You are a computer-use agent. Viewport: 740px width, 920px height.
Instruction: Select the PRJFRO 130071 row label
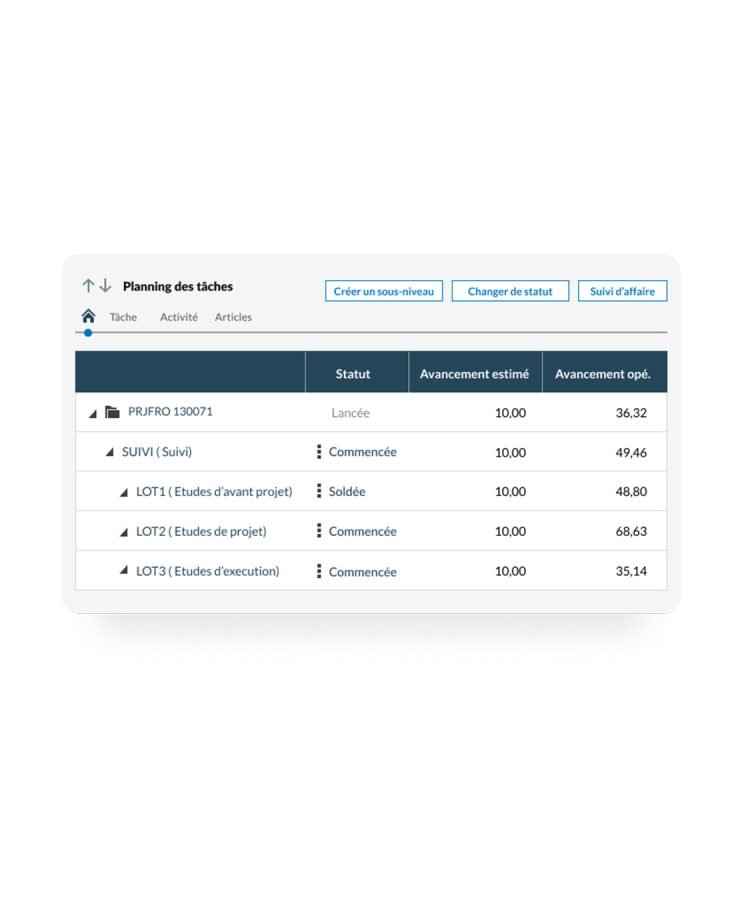pos(170,412)
